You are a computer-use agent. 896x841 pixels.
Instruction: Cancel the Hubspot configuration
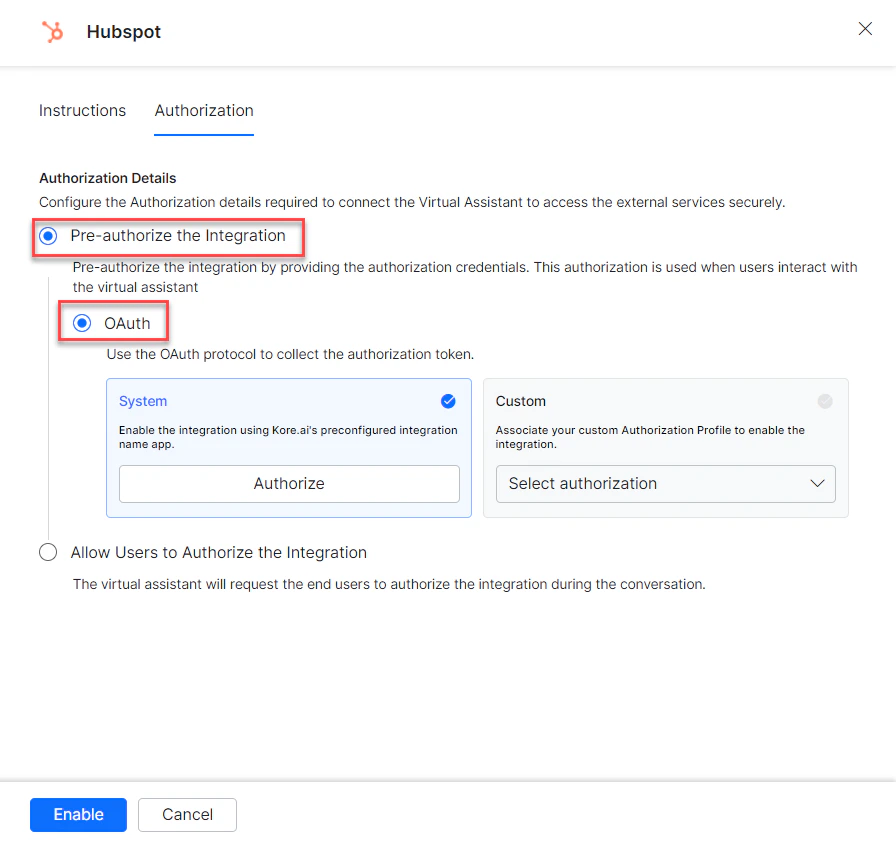click(x=187, y=815)
